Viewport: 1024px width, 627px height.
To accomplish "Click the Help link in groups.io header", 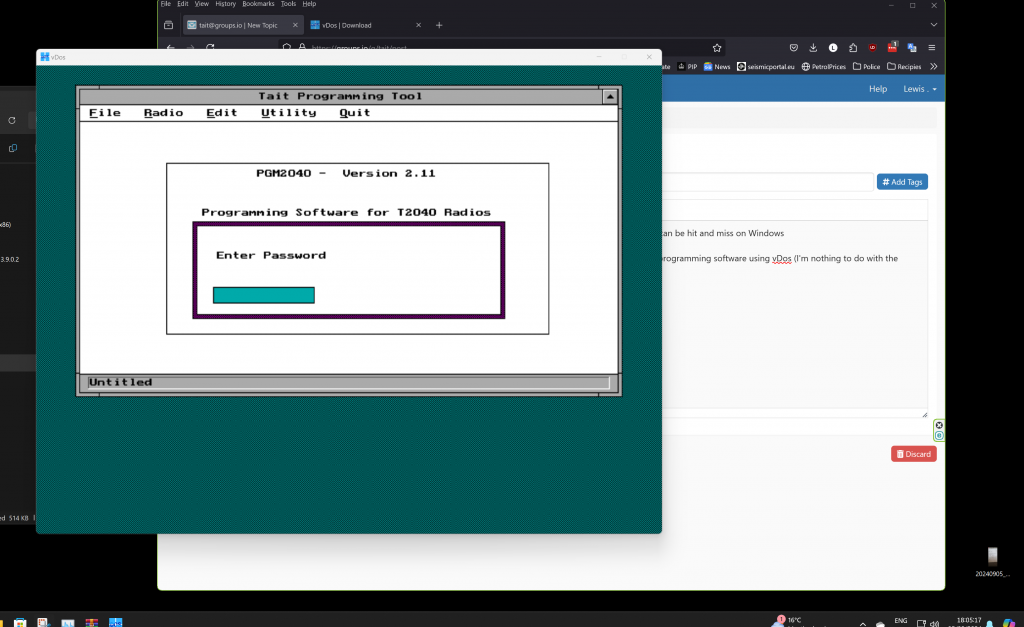I will coord(878,89).
